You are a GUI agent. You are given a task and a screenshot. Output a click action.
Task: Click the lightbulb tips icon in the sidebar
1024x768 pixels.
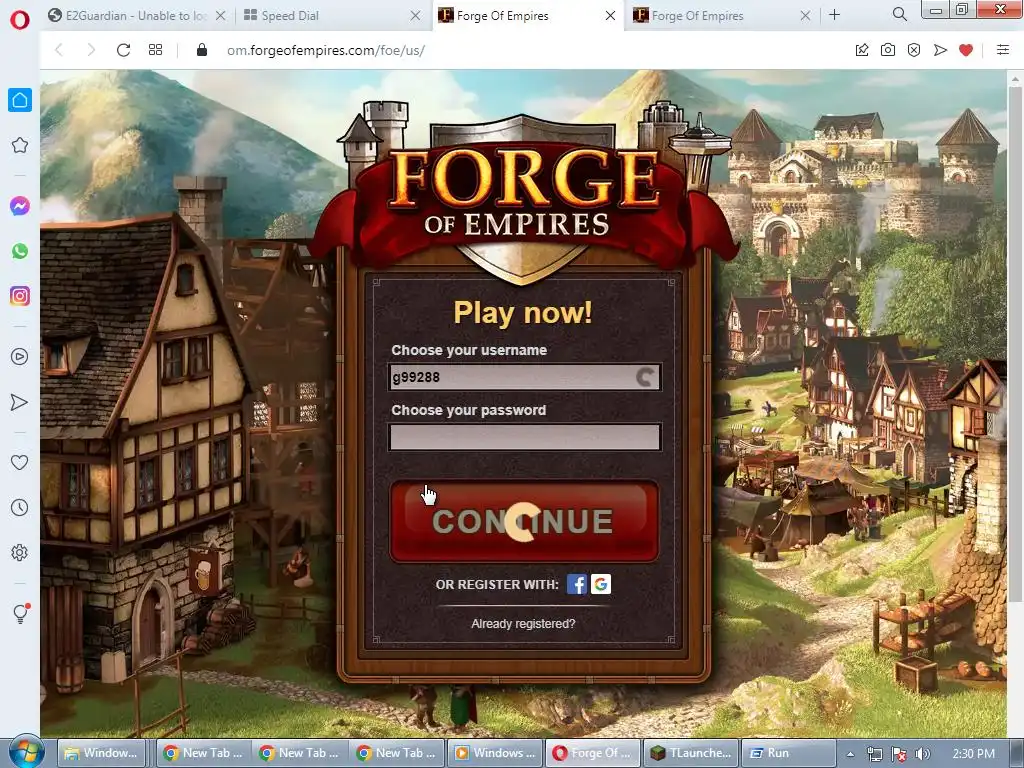20,613
